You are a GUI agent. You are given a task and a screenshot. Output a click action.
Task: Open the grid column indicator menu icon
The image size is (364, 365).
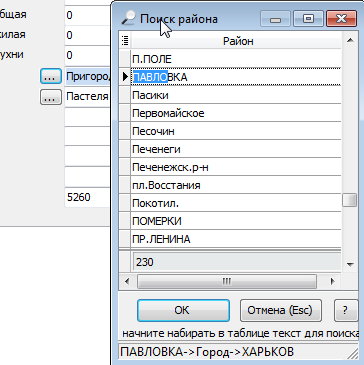[x=125, y=41]
